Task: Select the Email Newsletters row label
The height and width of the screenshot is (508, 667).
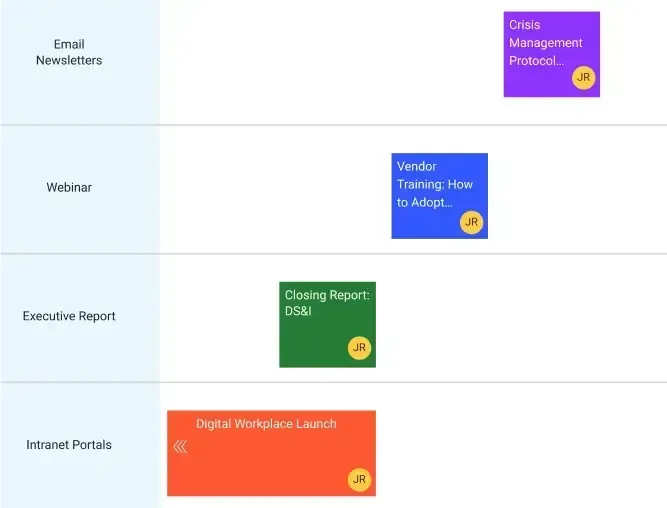Action: 69,52
